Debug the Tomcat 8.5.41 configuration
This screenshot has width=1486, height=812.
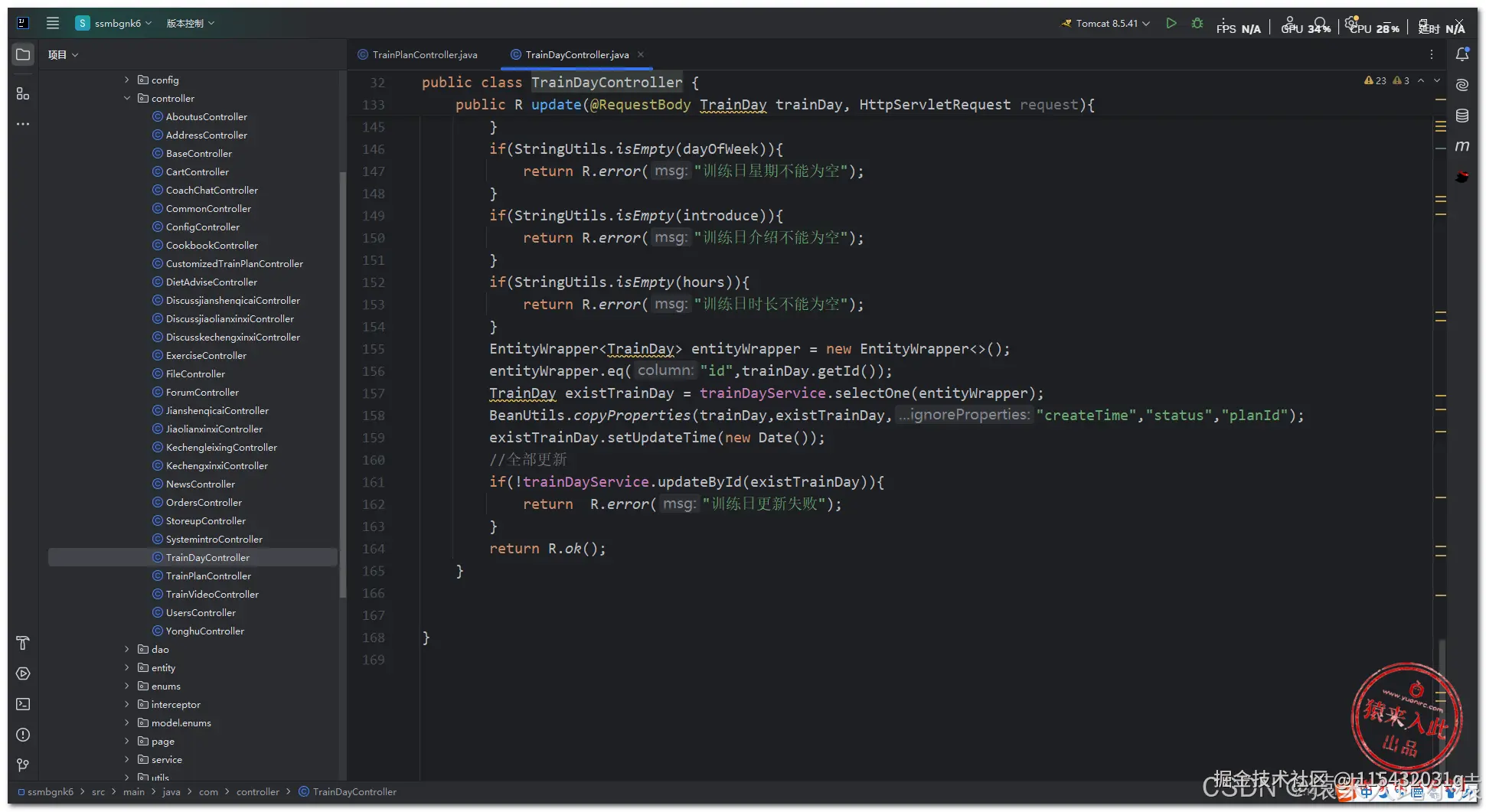tap(1197, 23)
